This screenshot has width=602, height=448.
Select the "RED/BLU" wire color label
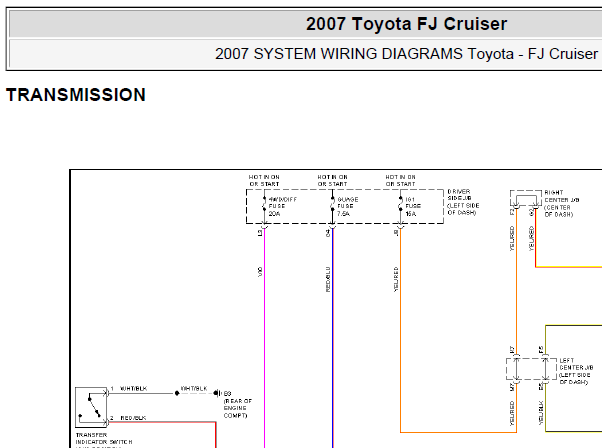[328, 279]
